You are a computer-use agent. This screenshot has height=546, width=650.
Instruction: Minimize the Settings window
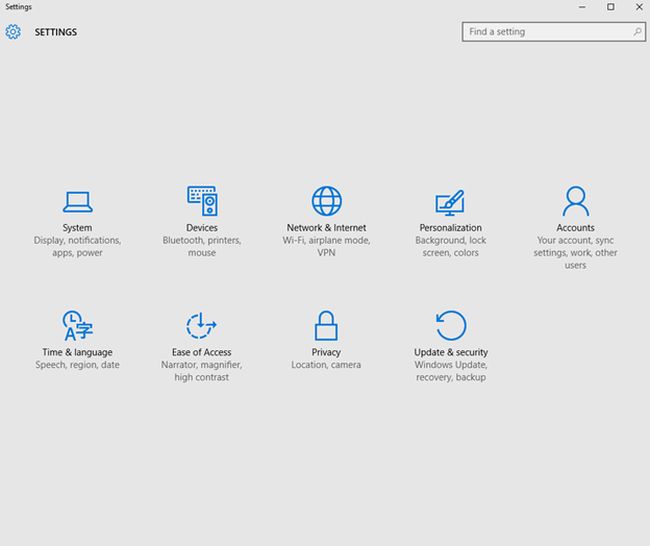pyautogui.click(x=582, y=7)
